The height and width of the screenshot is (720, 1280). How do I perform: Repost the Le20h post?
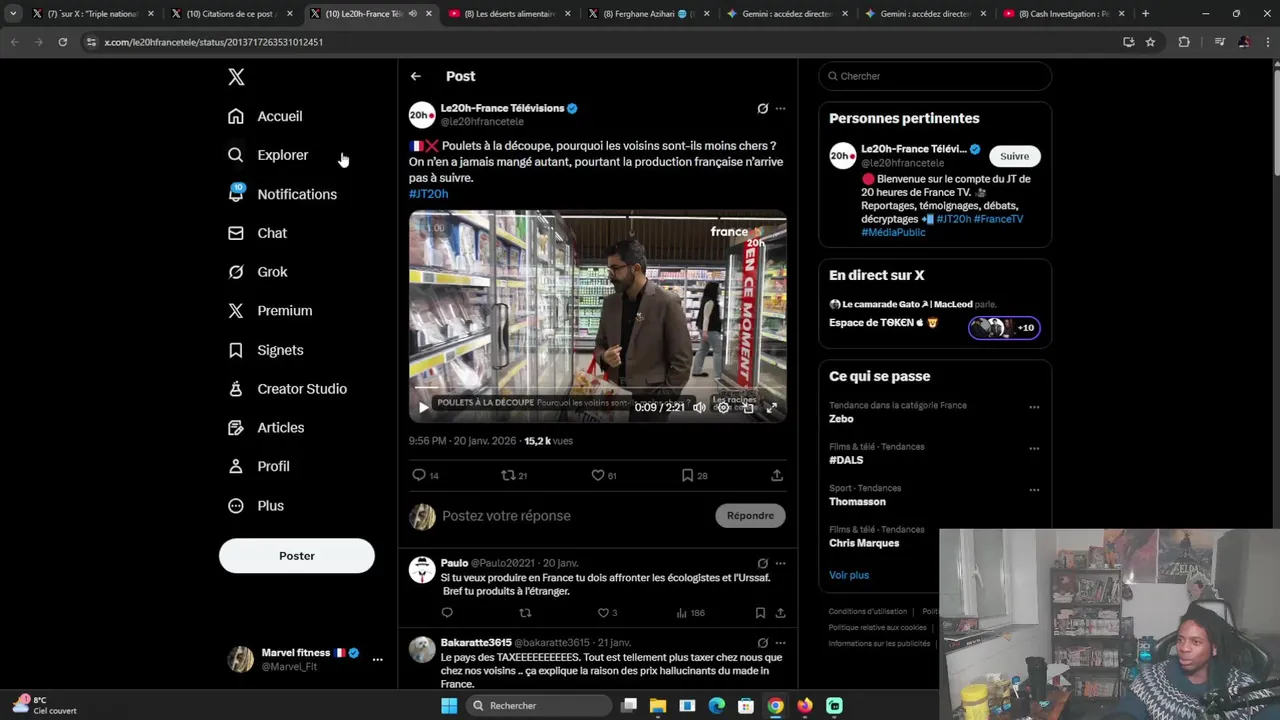point(508,475)
